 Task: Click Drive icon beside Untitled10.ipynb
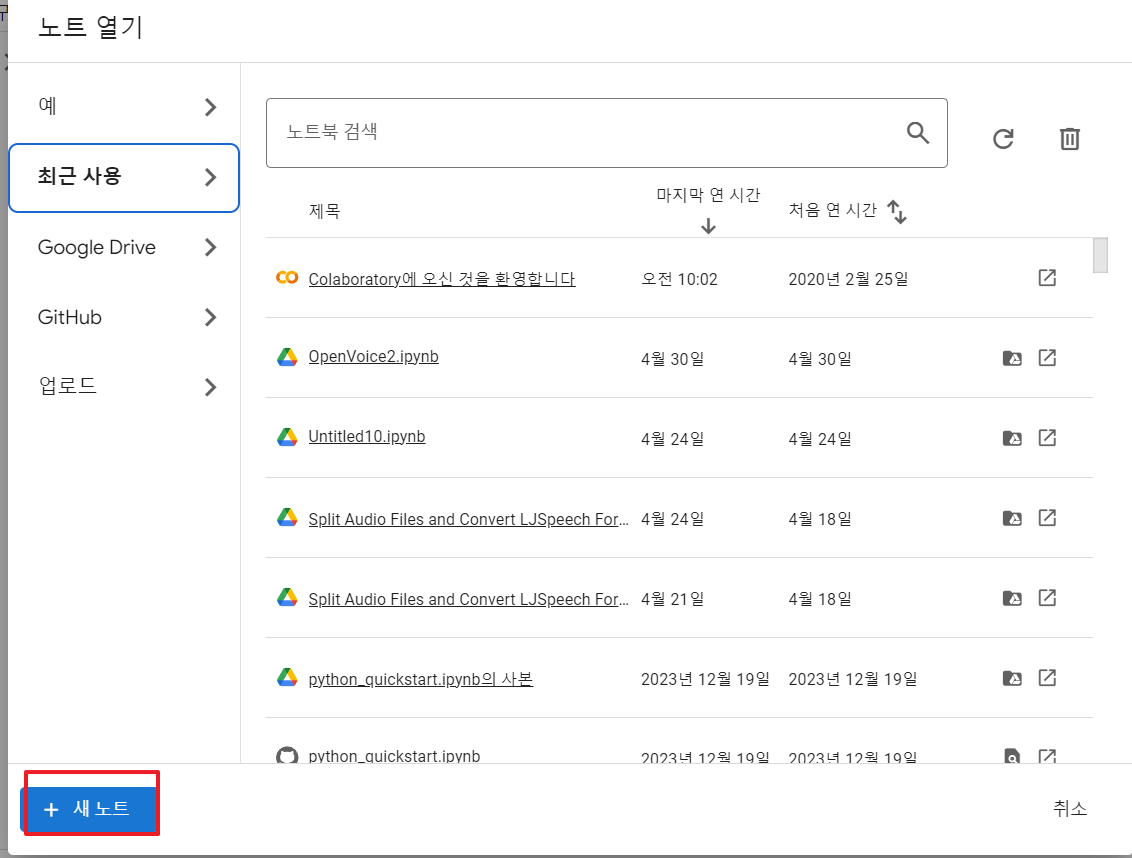click(x=287, y=438)
